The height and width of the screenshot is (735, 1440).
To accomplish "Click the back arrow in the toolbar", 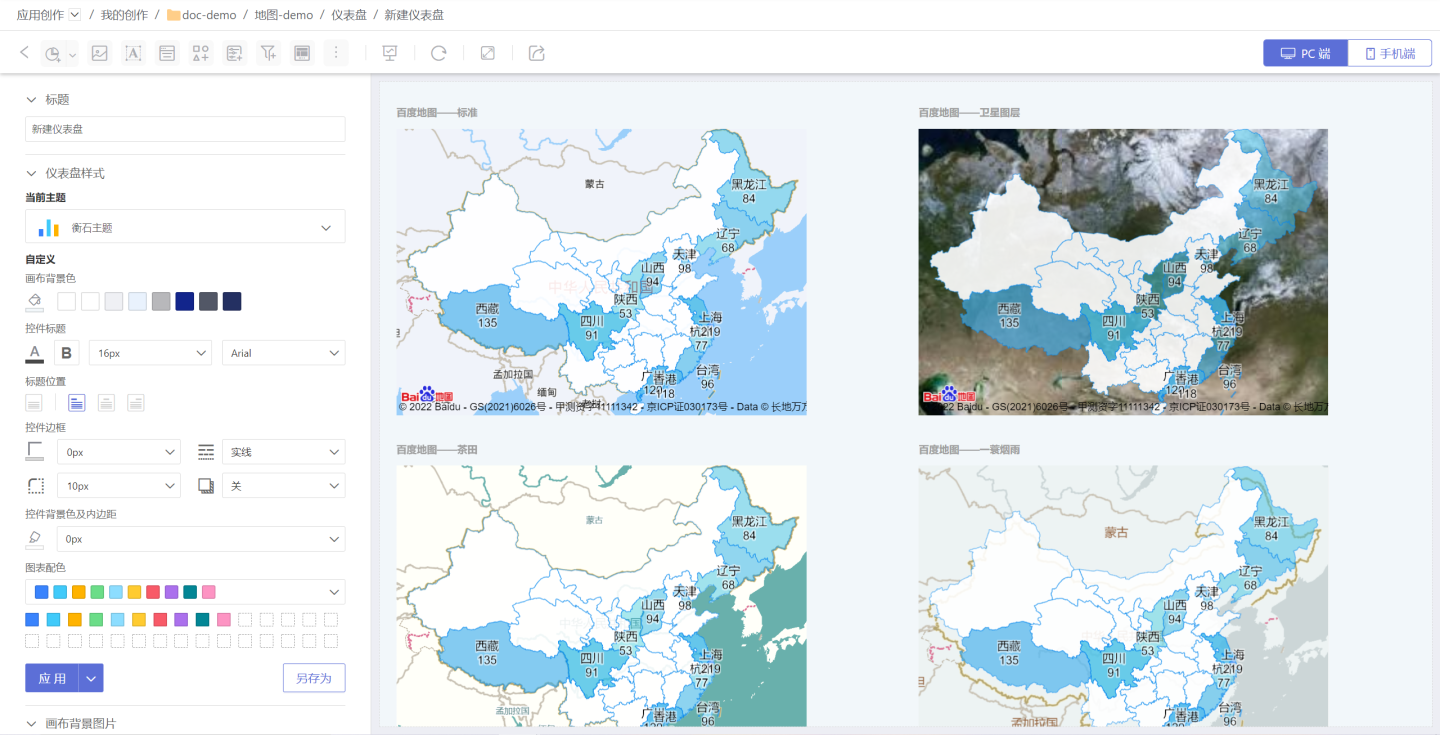I will click(x=25, y=53).
